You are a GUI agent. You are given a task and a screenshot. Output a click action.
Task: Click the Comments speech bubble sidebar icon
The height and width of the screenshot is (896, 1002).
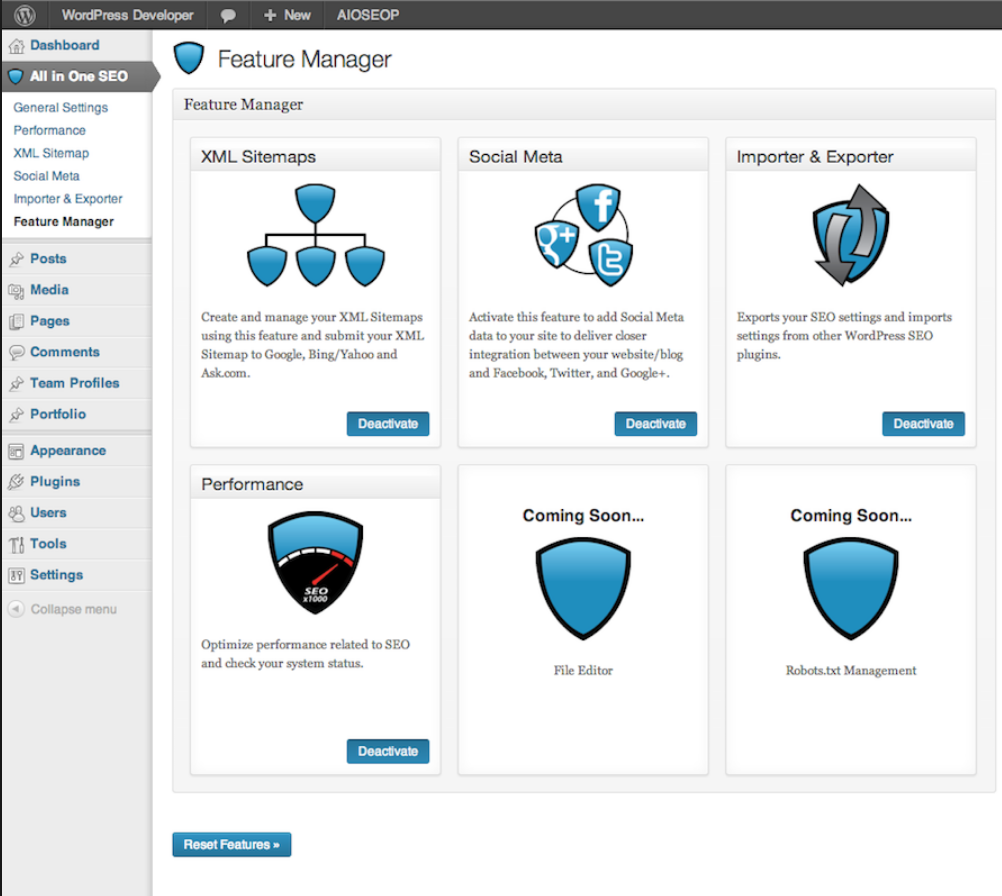coord(17,352)
